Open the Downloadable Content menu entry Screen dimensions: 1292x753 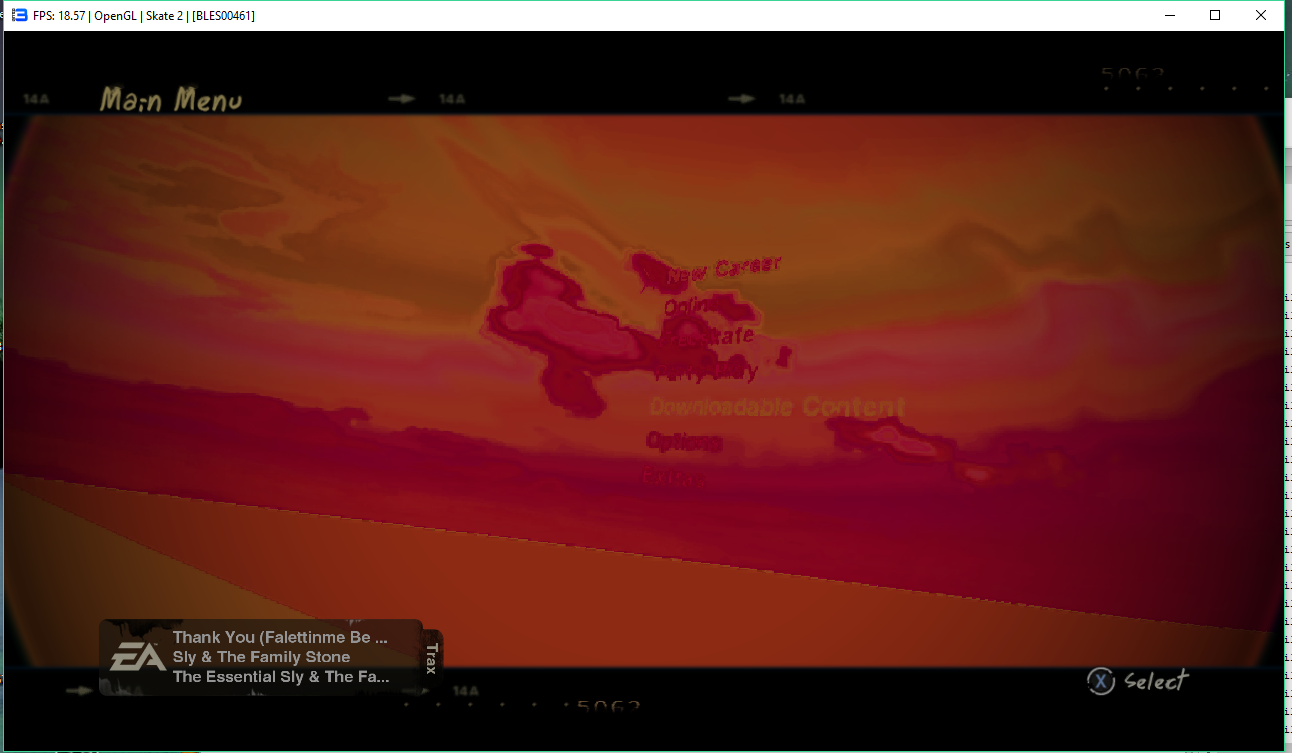(777, 407)
